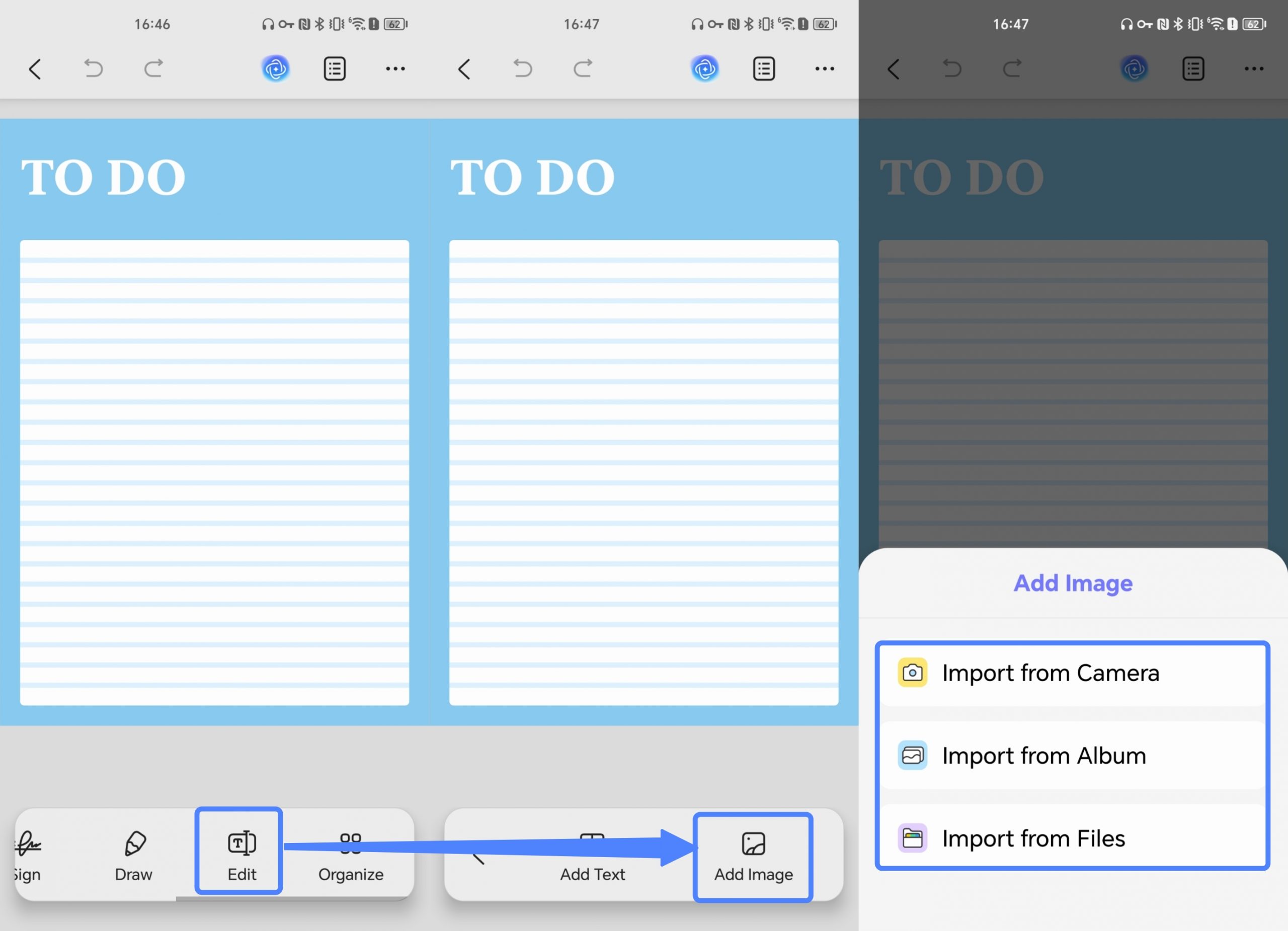Tap the battery indicator in the left status bar
Image resolution: width=1288 pixels, height=931 pixels.
pos(396,25)
